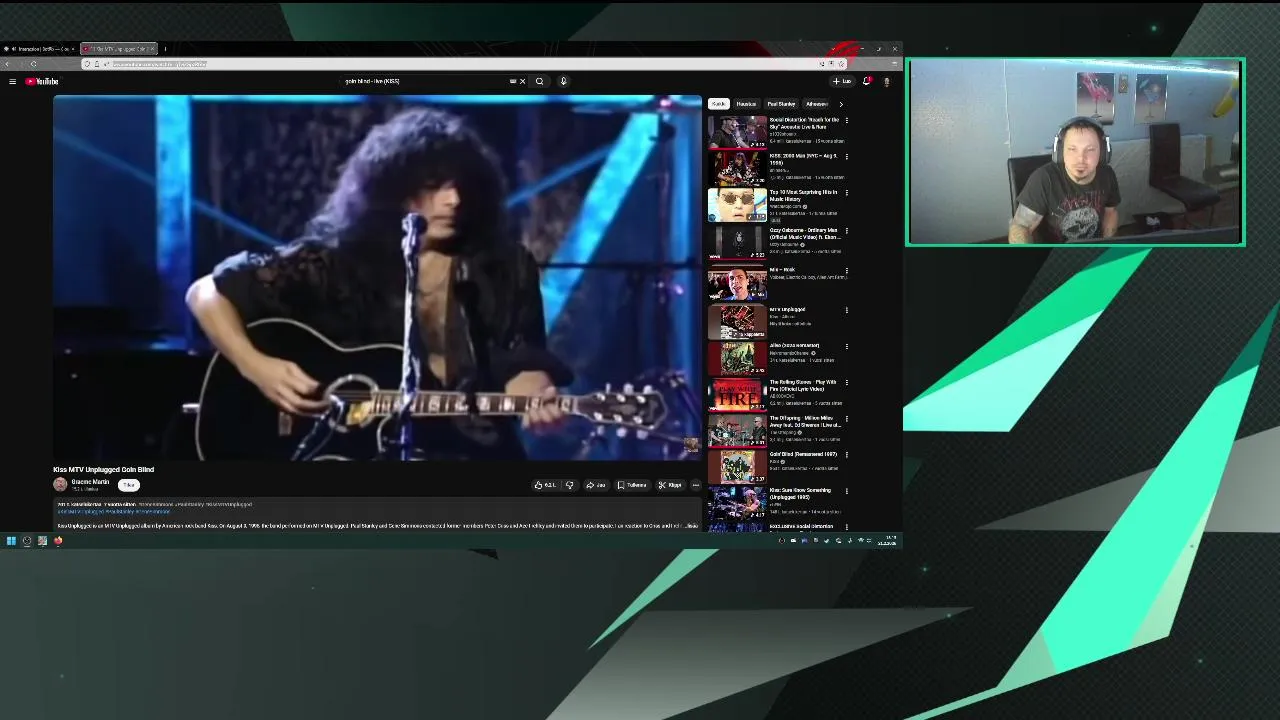The width and height of the screenshot is (1280, 720).
Task: Open KISS 2000 Man thumbnail
Action: click(x=737, y=168)
